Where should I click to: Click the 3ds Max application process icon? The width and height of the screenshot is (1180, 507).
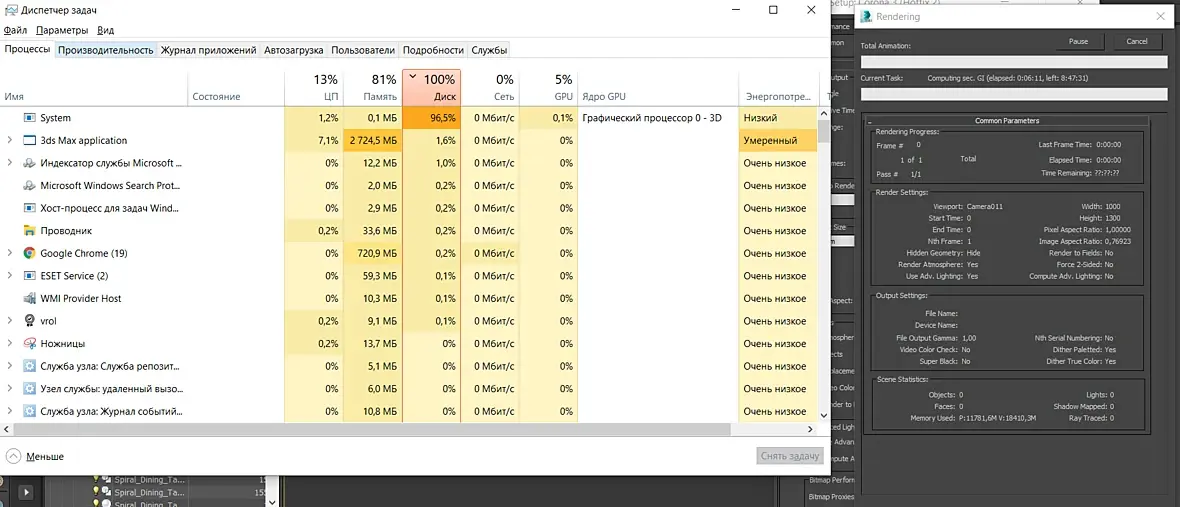pos(30,141)
